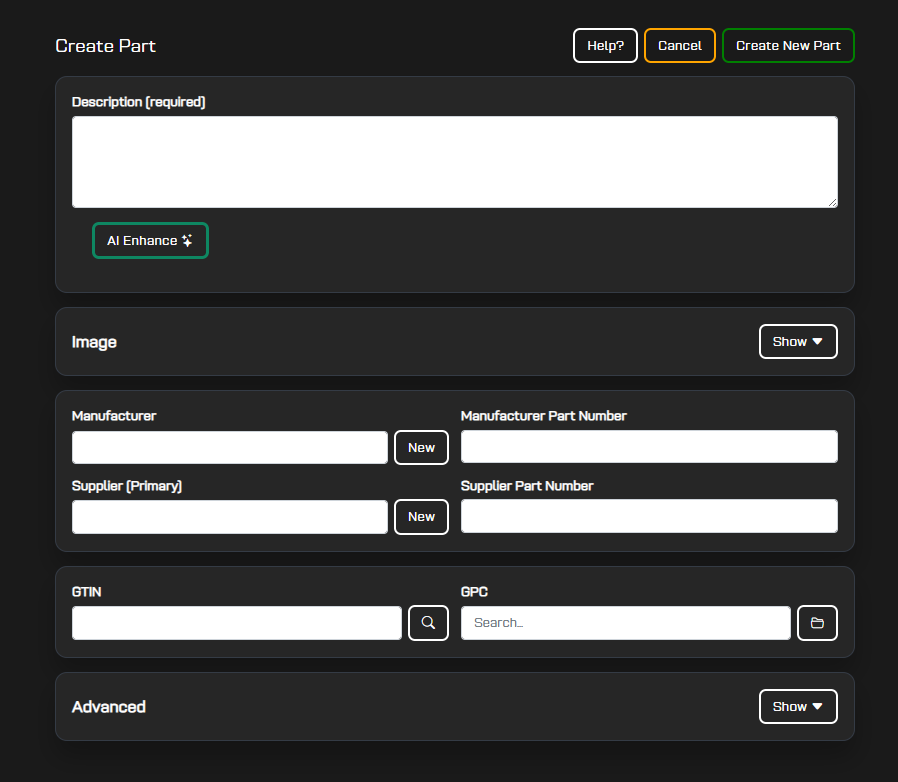Image resolution: width=898 pixels, height=782 pixels.
Task: Click the AI Enhance button
Action: [150, 241]
